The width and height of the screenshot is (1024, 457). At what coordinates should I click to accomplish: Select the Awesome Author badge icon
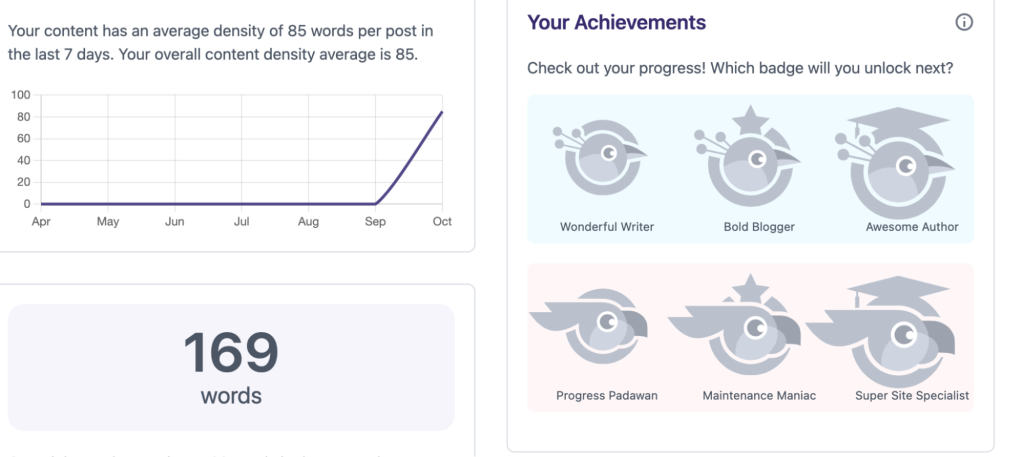coord(898,160)
